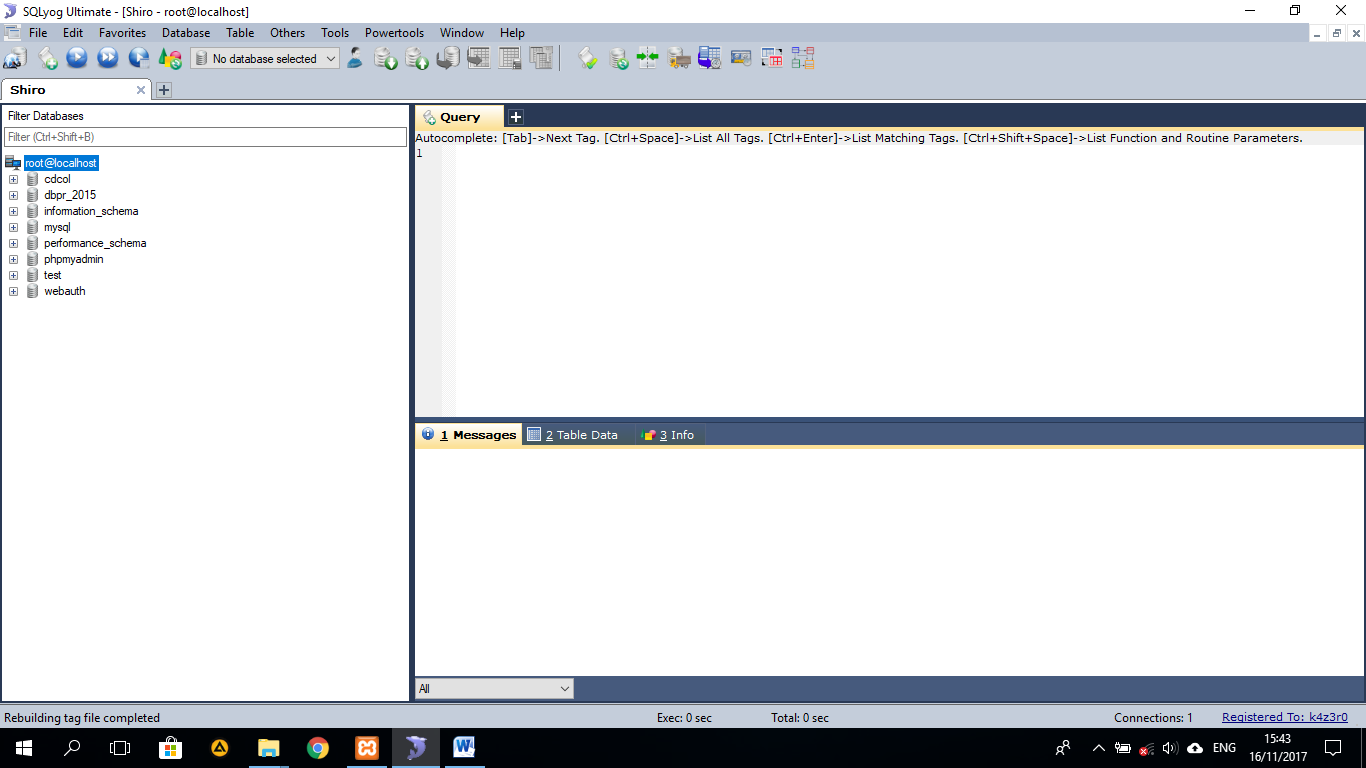
Task: Open the Table menu
Action: click(240, 33)
